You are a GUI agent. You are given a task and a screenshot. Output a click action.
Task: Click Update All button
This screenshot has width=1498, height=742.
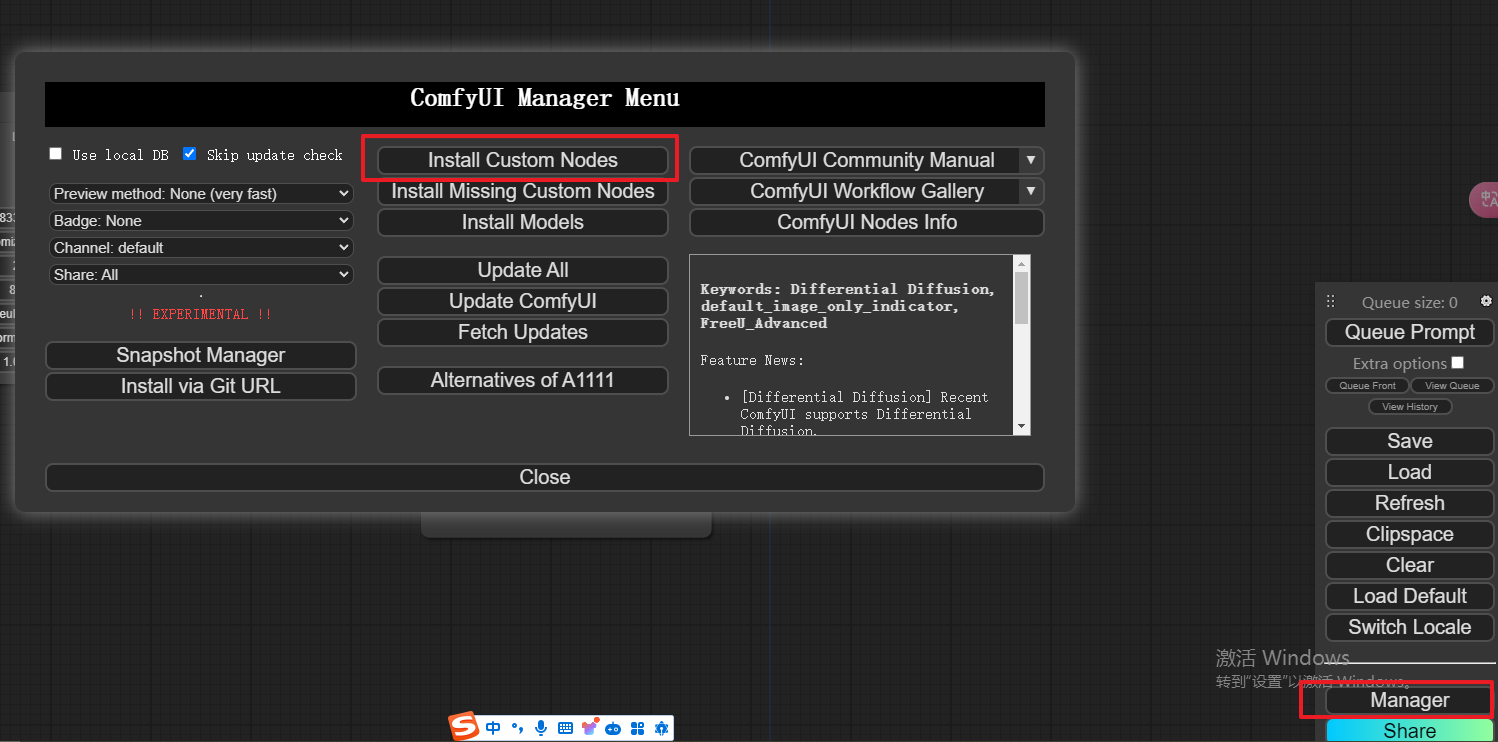point(523,270)
